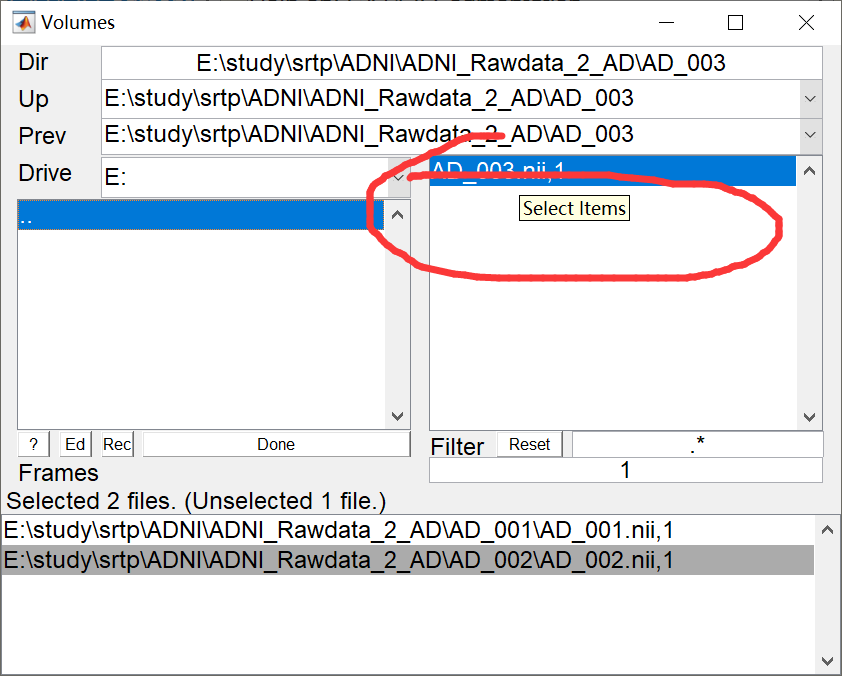
Task: Reset the file filter
Action: 529,444
